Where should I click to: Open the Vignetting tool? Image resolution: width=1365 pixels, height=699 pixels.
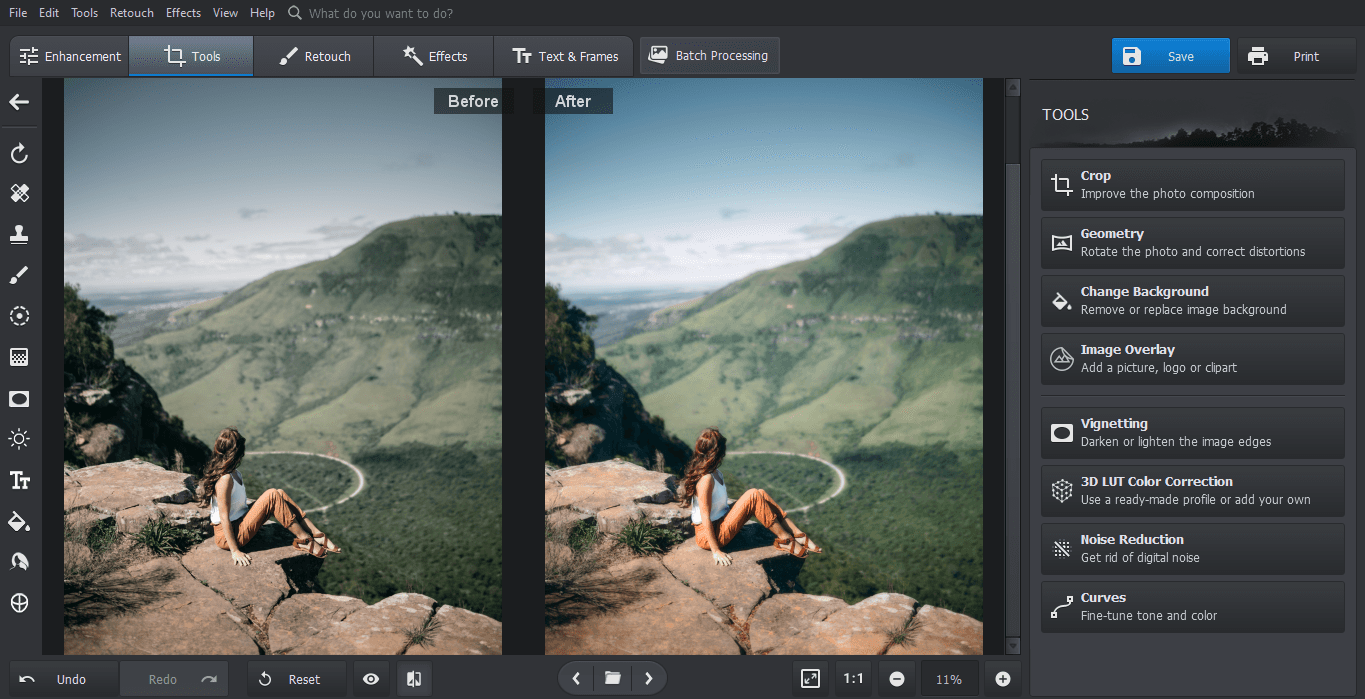[1193, 433]
